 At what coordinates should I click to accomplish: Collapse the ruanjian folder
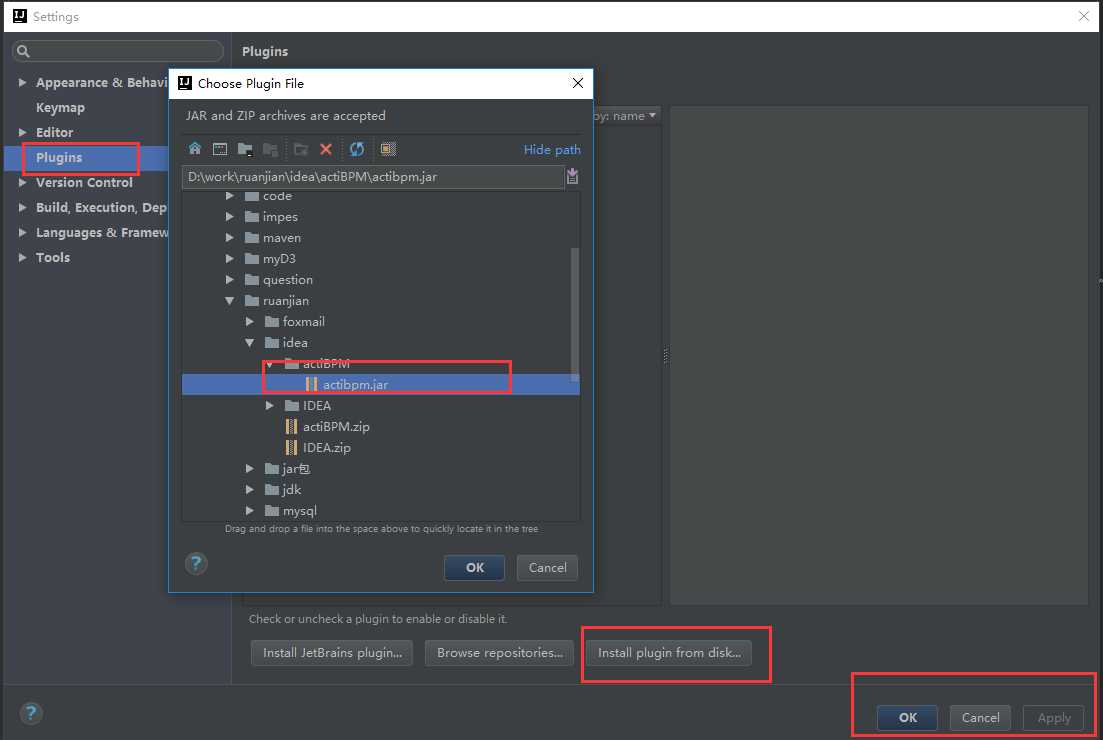230,300
